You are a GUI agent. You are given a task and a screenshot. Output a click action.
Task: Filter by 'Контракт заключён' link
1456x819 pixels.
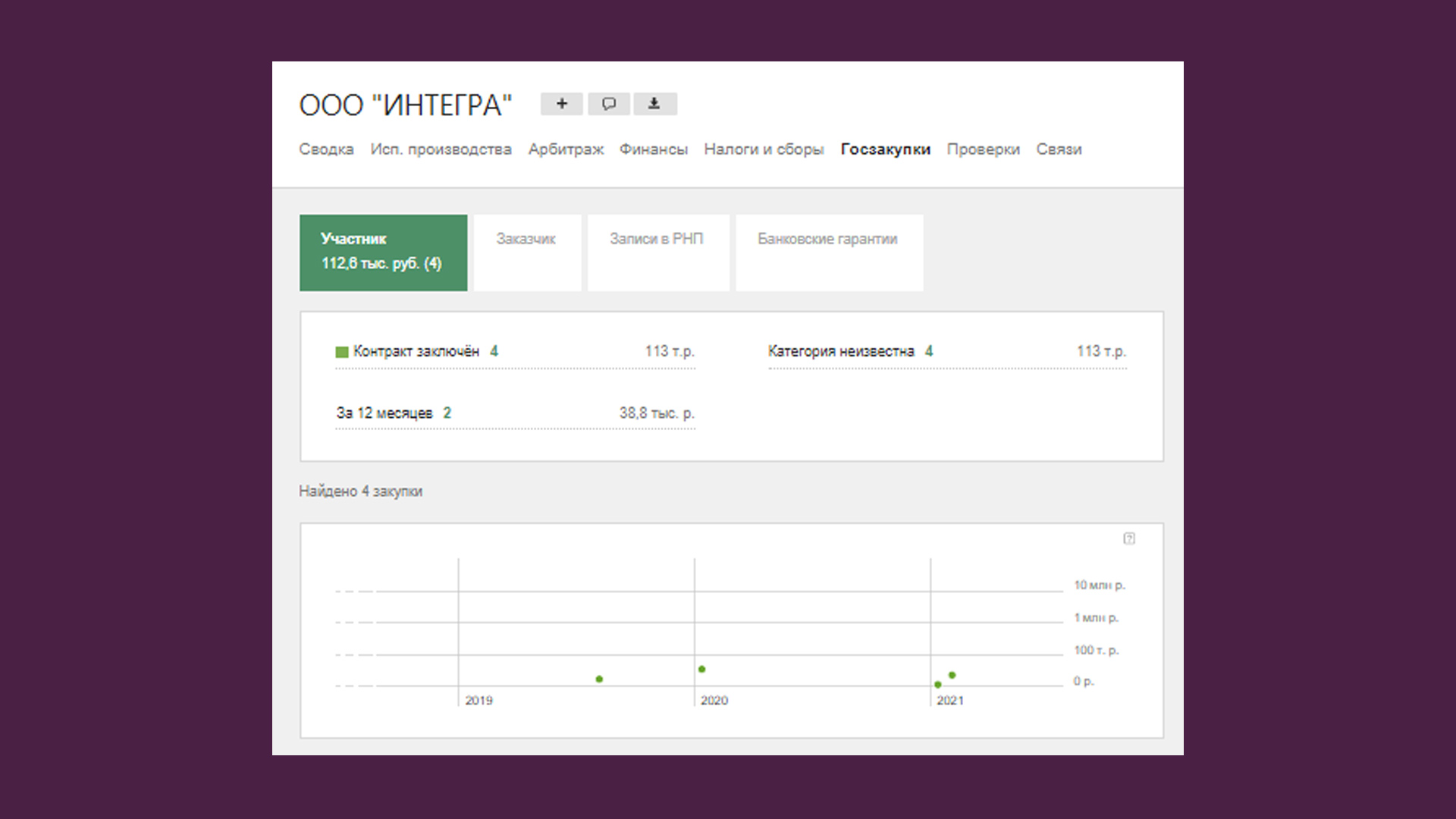416,351
